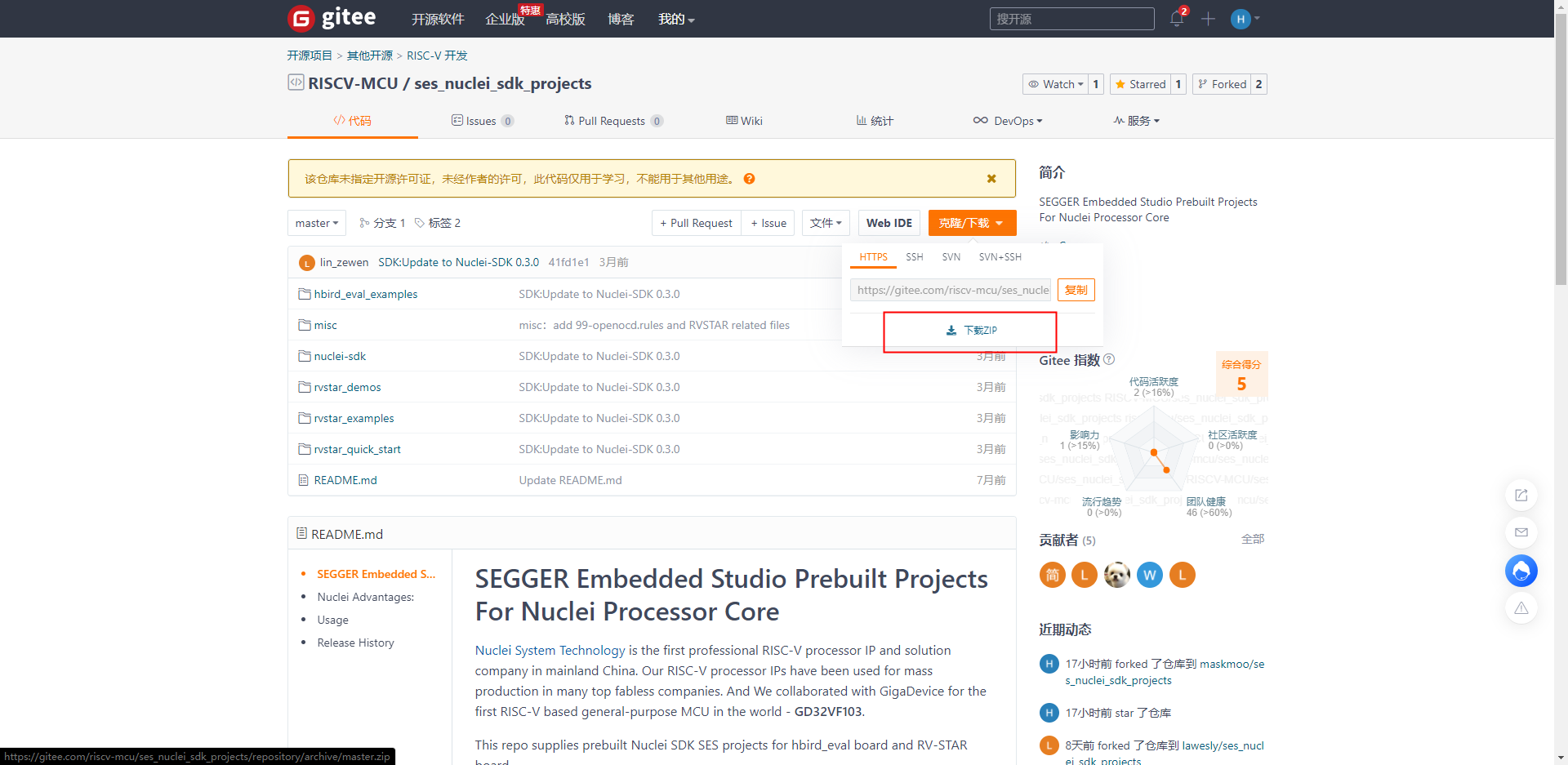Open the nuclei-sdk folder
Image resolution: width=1568 pixels, height=765 pixels.
pos(340,356)
